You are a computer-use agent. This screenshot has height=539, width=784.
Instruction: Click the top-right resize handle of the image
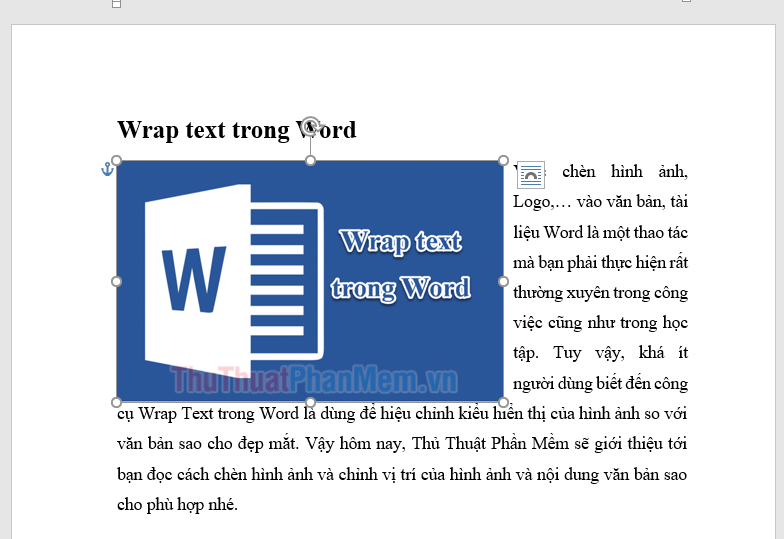click(x=504, y=160)
